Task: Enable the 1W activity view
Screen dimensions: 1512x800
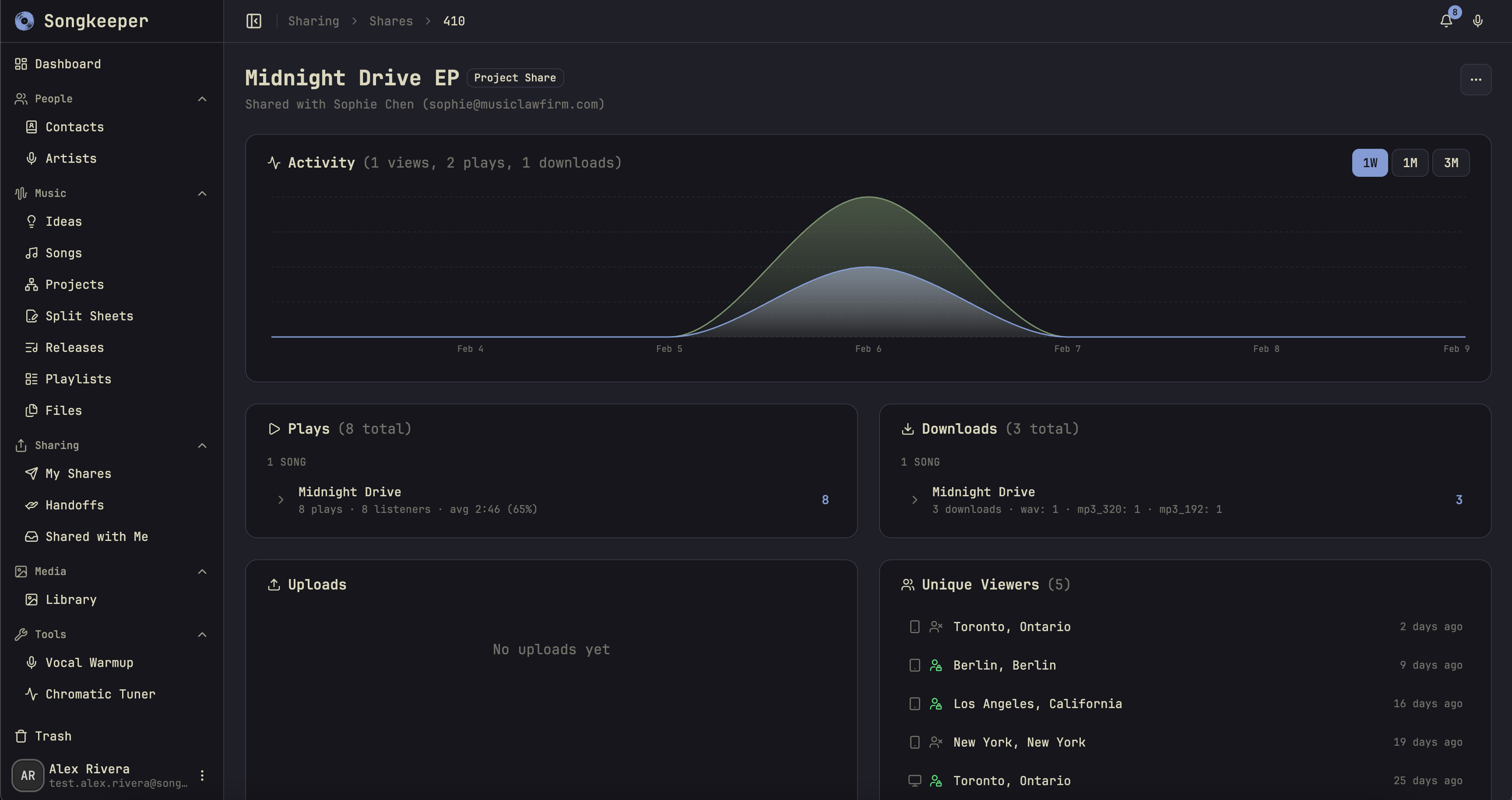Action: click(x=1370, y=163)
